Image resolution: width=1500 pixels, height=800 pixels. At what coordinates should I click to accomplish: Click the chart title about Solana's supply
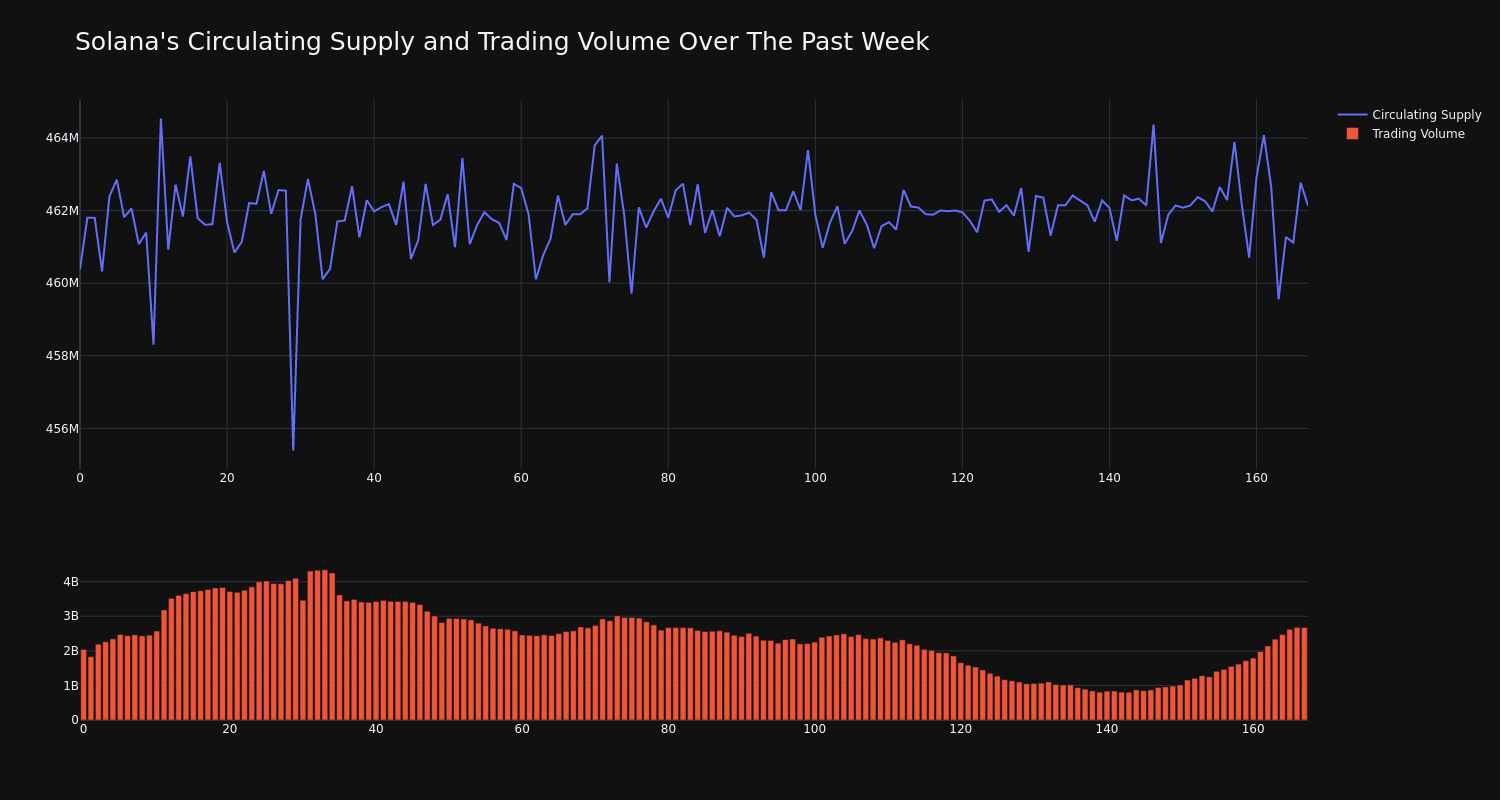point(502,42)
